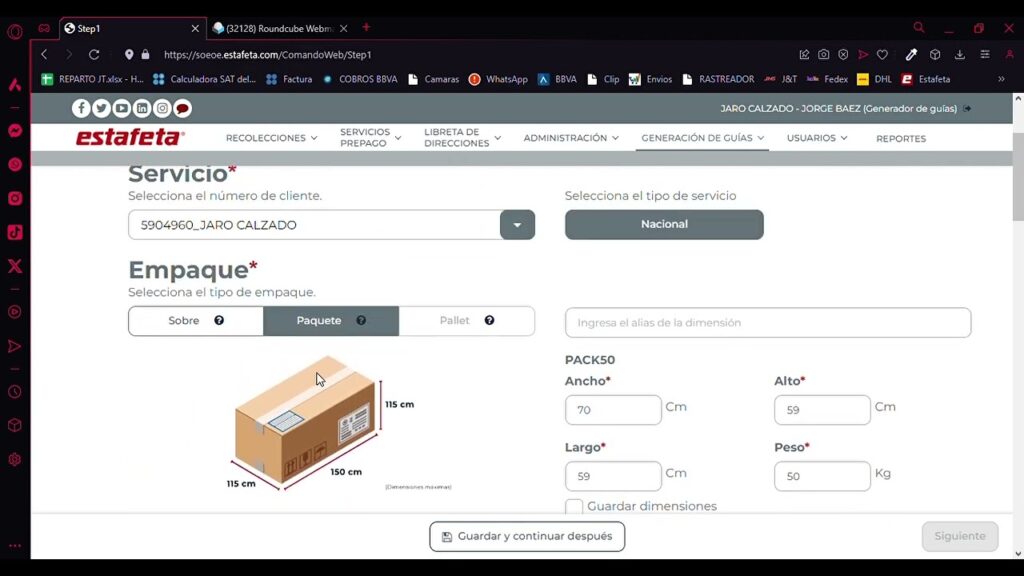Open browser settings gear in sidebar
Screen dimensions: 1024x576
(x=15, y=460)
